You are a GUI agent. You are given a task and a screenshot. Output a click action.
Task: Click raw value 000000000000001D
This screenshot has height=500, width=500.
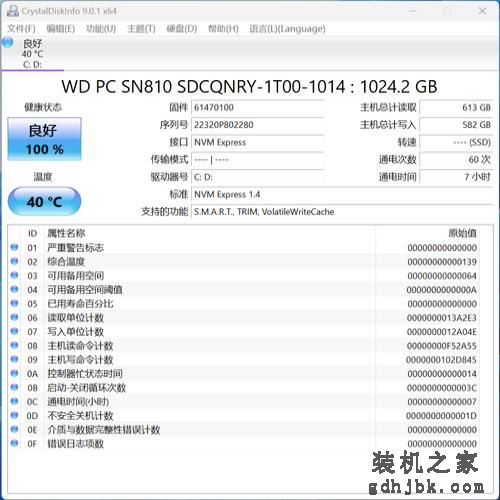pos(442,416)
